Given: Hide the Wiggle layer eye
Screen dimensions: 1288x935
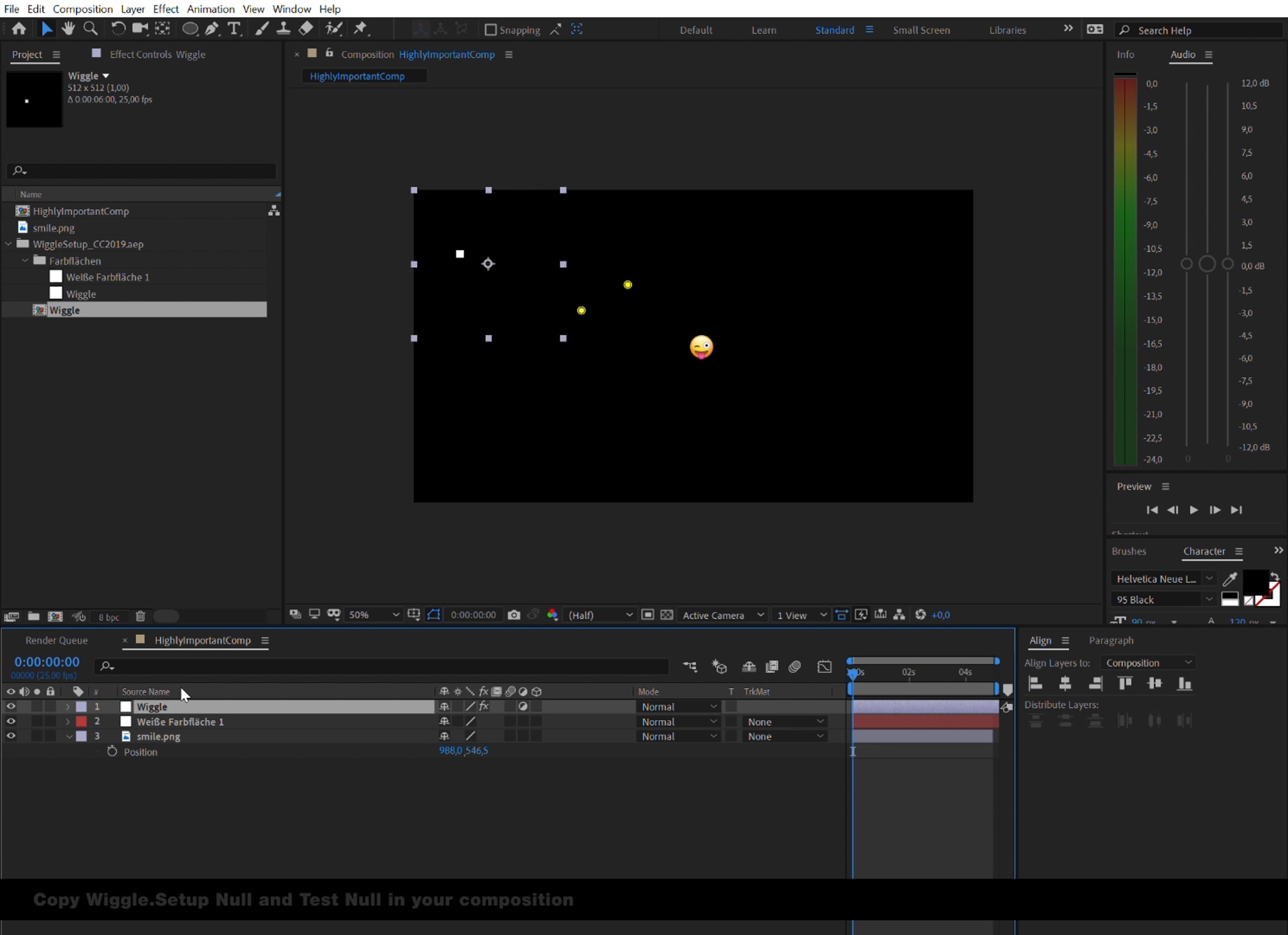Looking at the screenshot, I should [11, 707].
